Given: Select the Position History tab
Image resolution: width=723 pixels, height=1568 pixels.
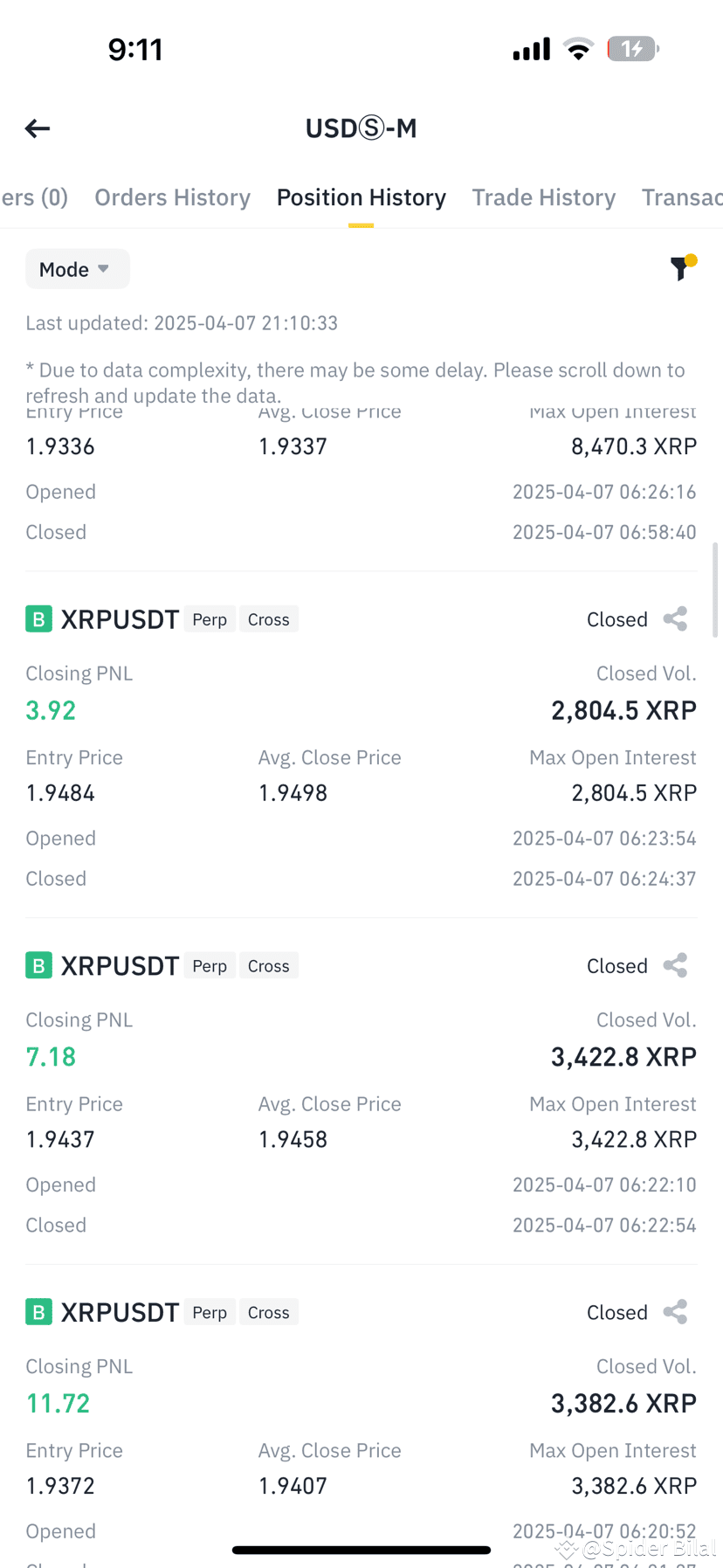Looking at the screenshot, I should (x=361, y=197).
